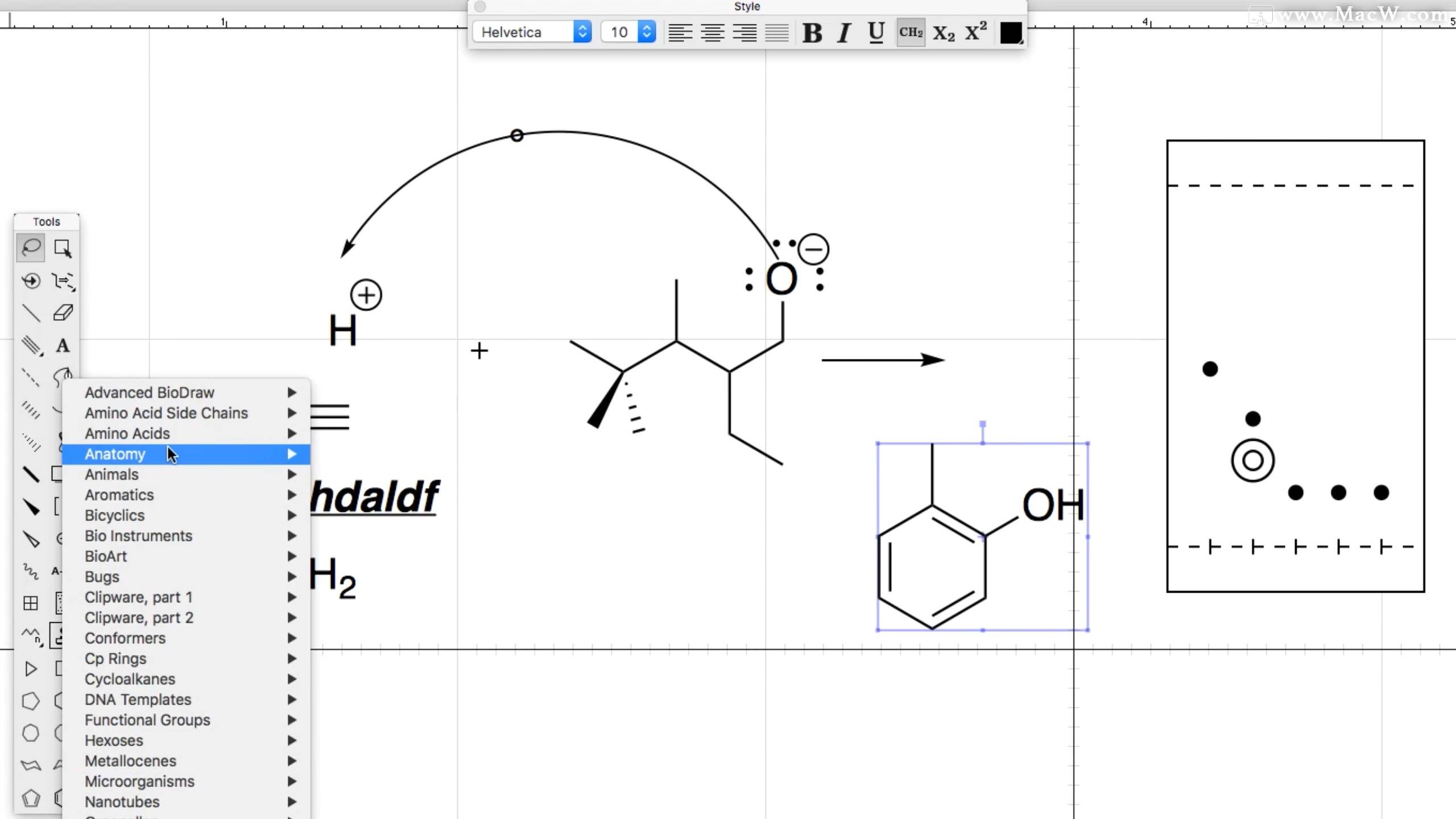Select the Hashed Wedged Bond tool
This screenshot has height=819, width=1456.
31,442
